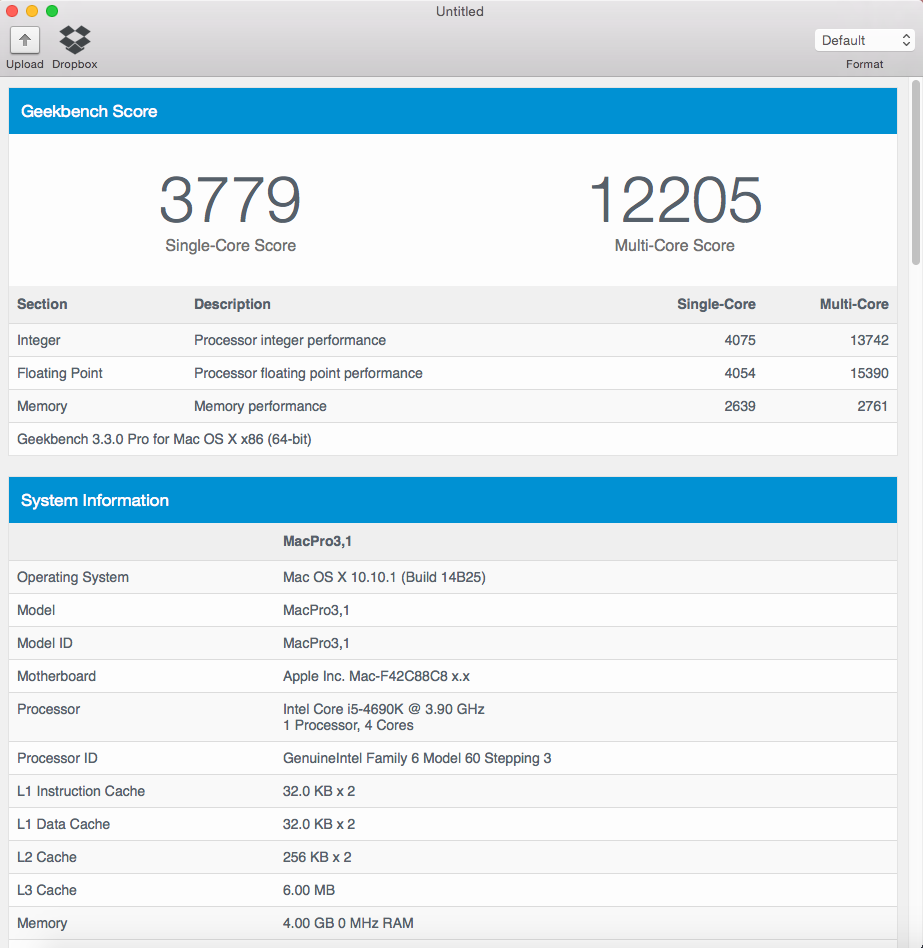
Task: Minimize the Untitled window
Action: pos(32,11)
